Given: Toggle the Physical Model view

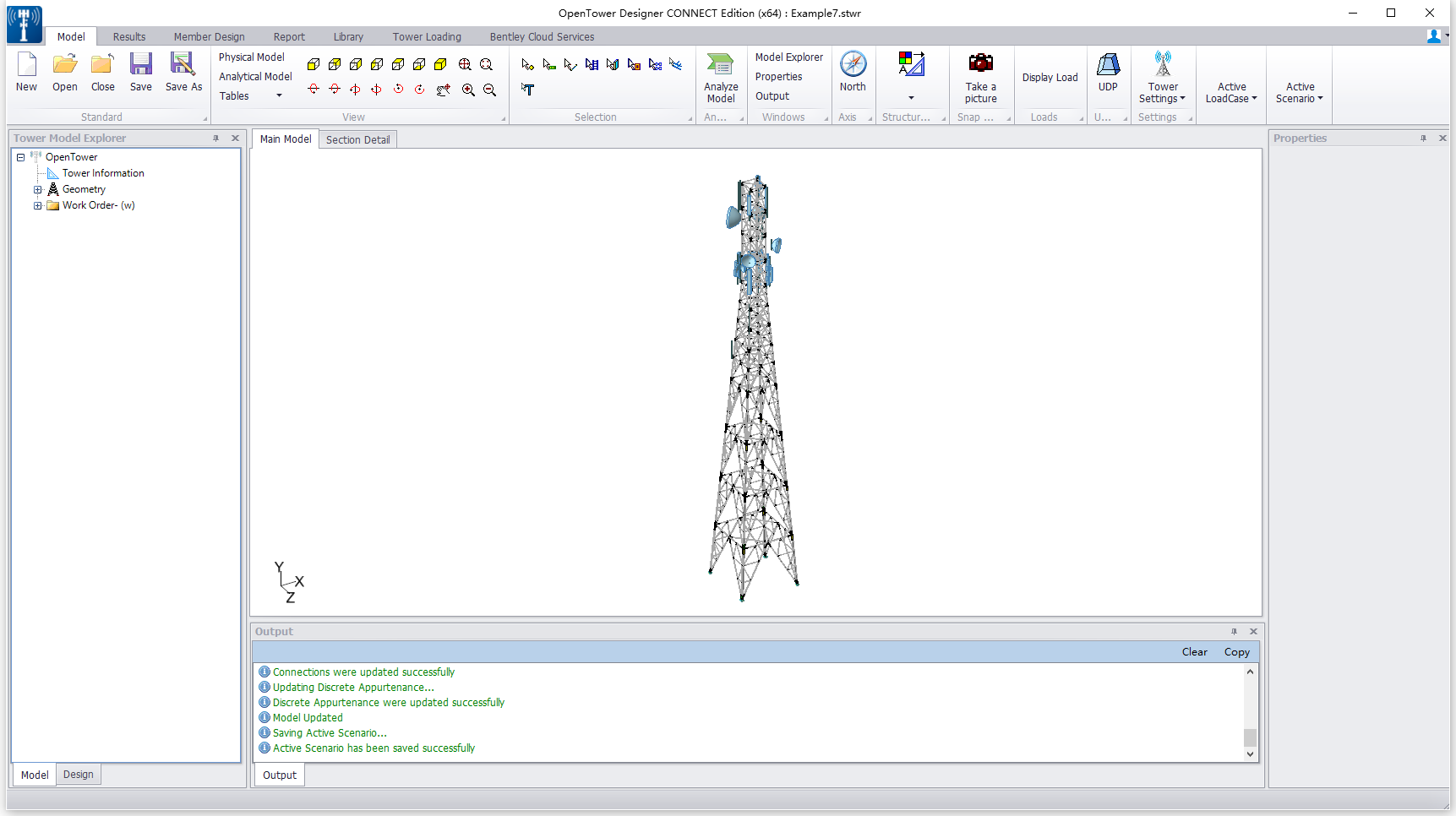Looking at the screenshot, I should (x=251, y=57).
